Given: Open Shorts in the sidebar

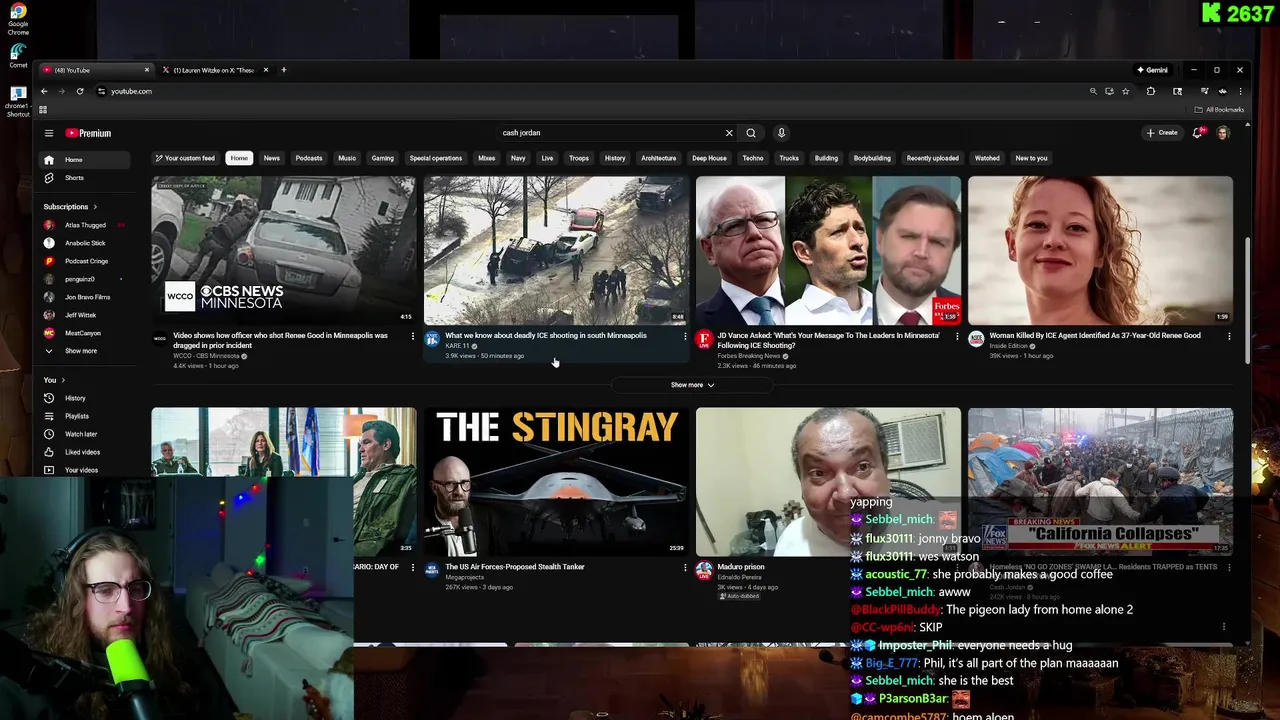Looking at the screenshot, I should pyautogui.click(x=85, y=178).
